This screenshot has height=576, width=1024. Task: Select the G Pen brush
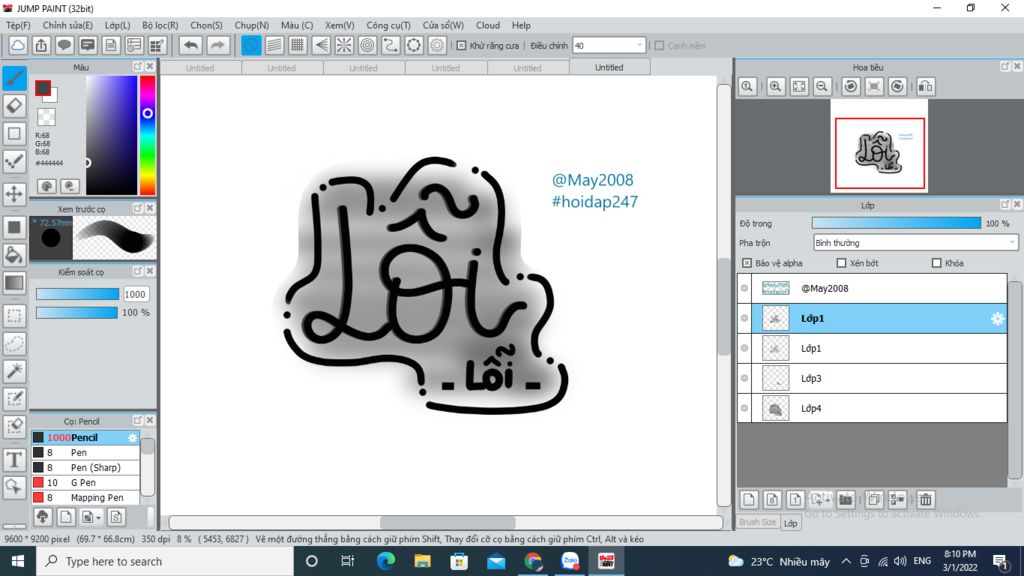(86, 483)
